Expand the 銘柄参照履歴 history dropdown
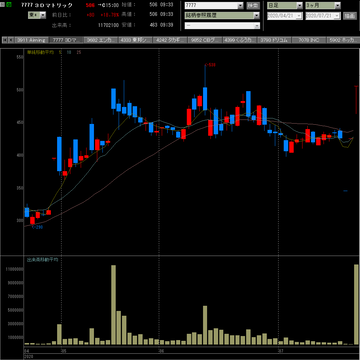The width and height of the screenshot is (360, 360). (x=222, y=15)
